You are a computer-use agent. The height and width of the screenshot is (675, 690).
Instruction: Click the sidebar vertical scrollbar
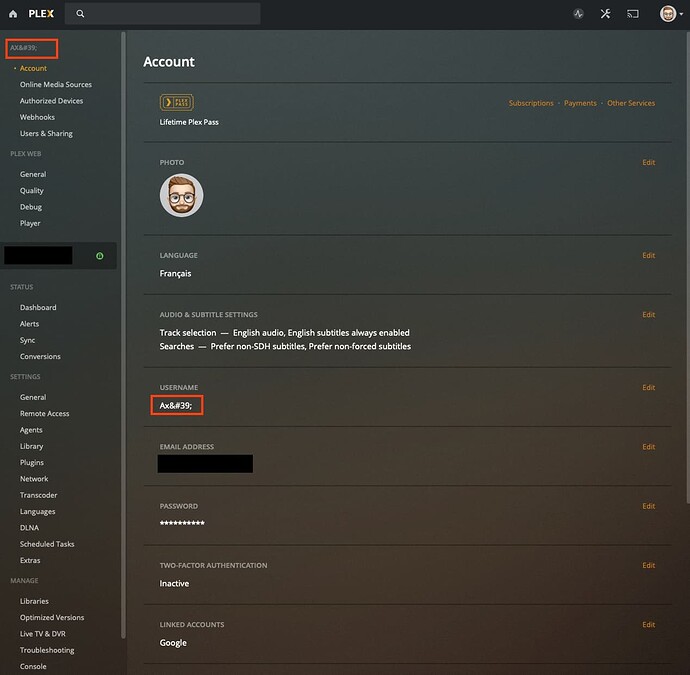123,300
